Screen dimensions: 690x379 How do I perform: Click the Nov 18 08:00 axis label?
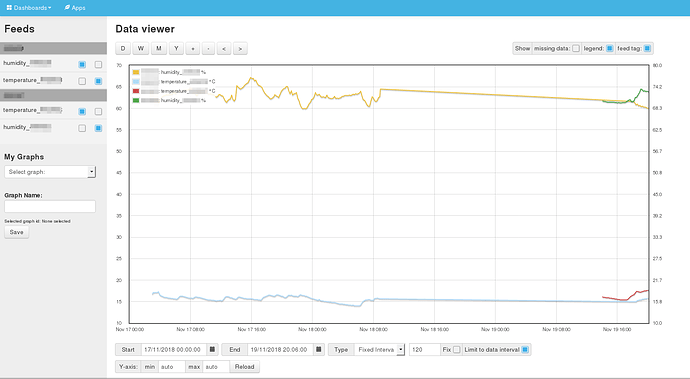(374, 329)
